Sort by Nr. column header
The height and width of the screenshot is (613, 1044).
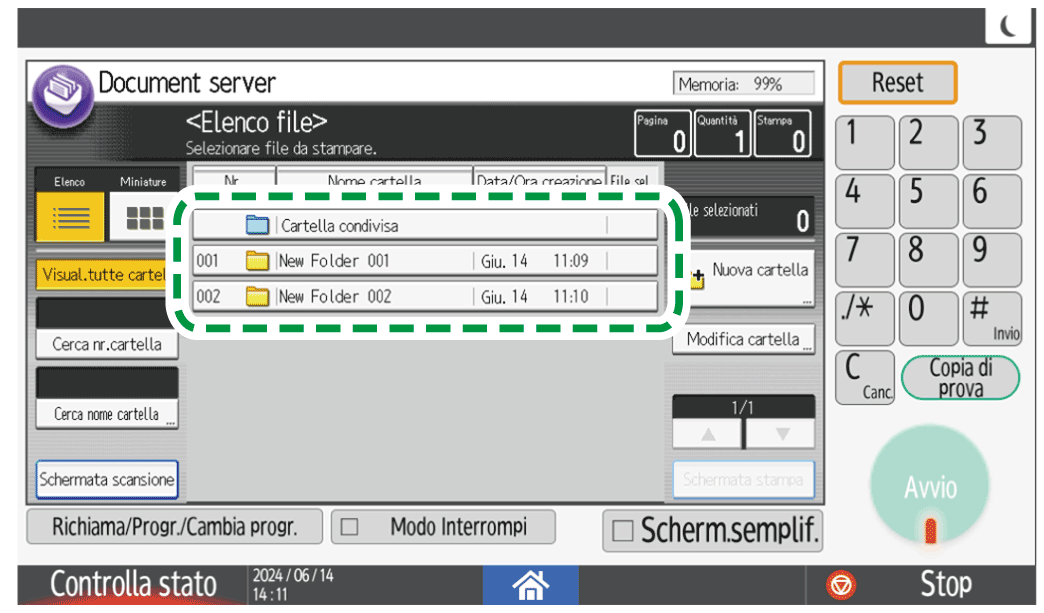click(234, 176)
